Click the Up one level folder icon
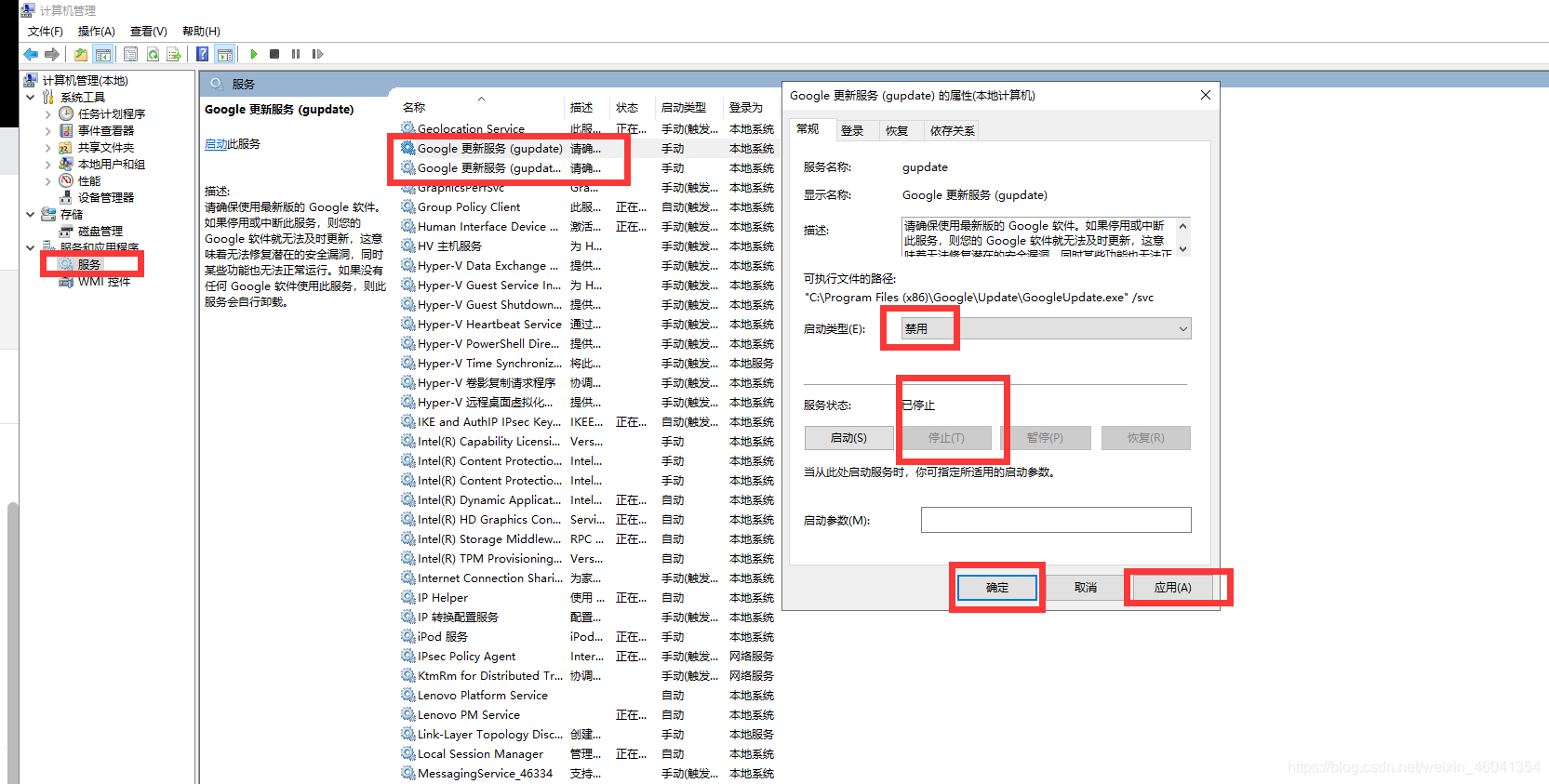This screenshot has width=1549, height=784. point(81,54)
